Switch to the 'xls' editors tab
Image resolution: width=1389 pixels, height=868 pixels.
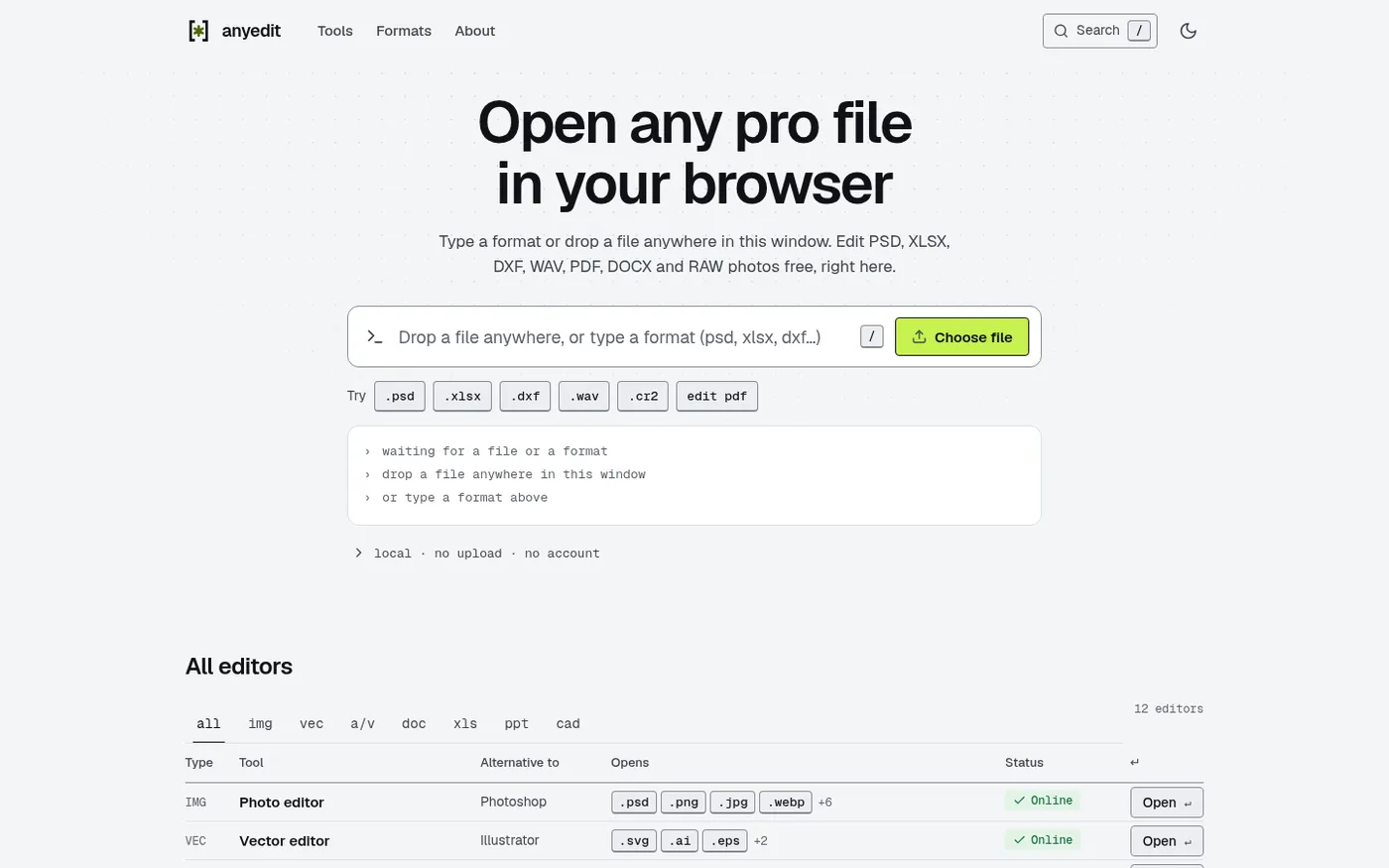pos(465,724)
